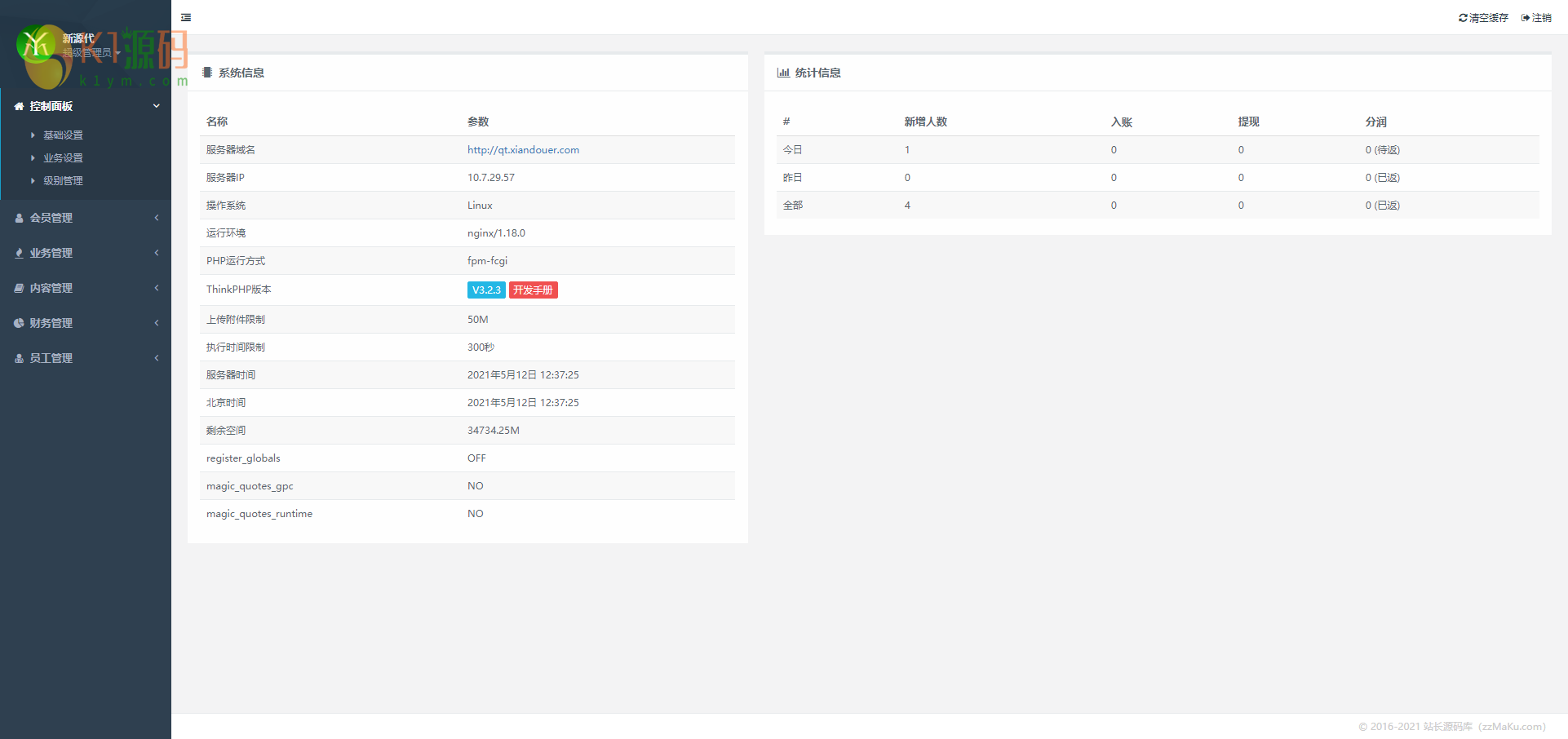
Task: Open 基础设置 submenu item
Action: pos(63,135)
